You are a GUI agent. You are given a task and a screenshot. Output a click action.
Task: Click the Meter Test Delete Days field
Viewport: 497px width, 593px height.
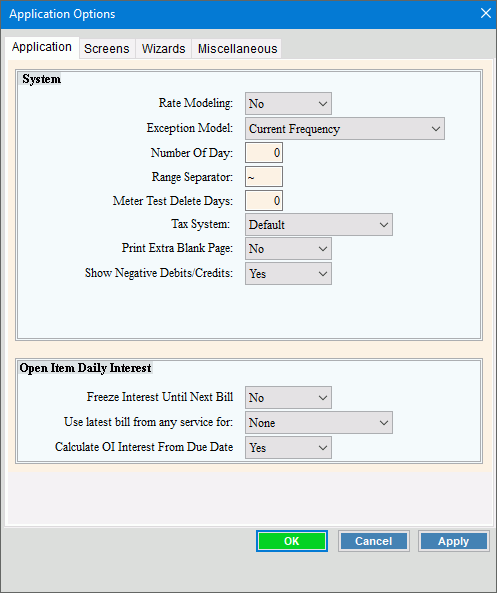point(264,200)
